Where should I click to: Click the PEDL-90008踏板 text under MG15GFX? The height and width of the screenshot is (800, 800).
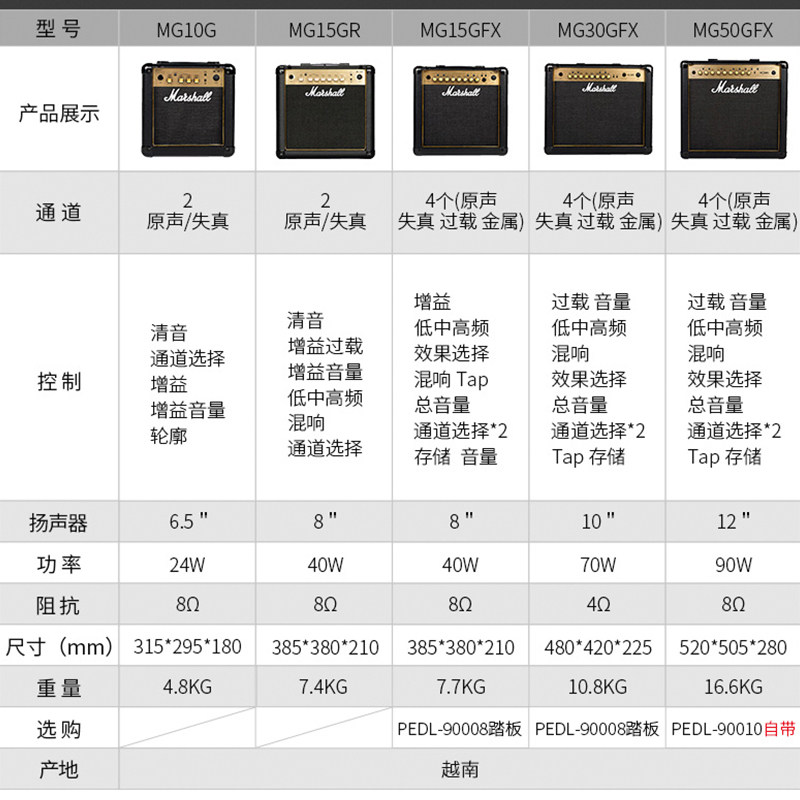(x=460, y=730)
